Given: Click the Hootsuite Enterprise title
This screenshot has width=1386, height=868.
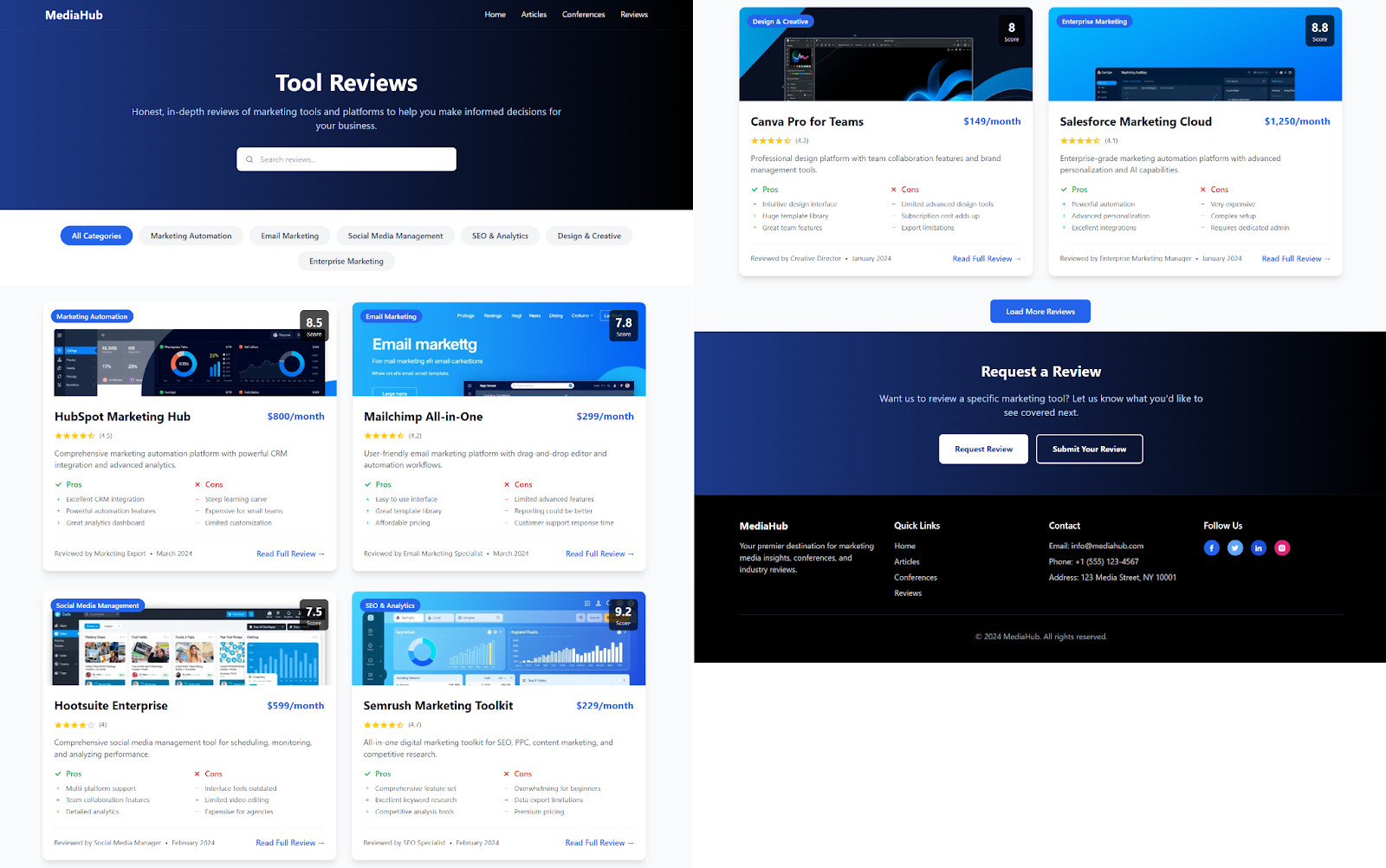Looking at the screenshot, I should pyautogui.click(x=111, y=706).
